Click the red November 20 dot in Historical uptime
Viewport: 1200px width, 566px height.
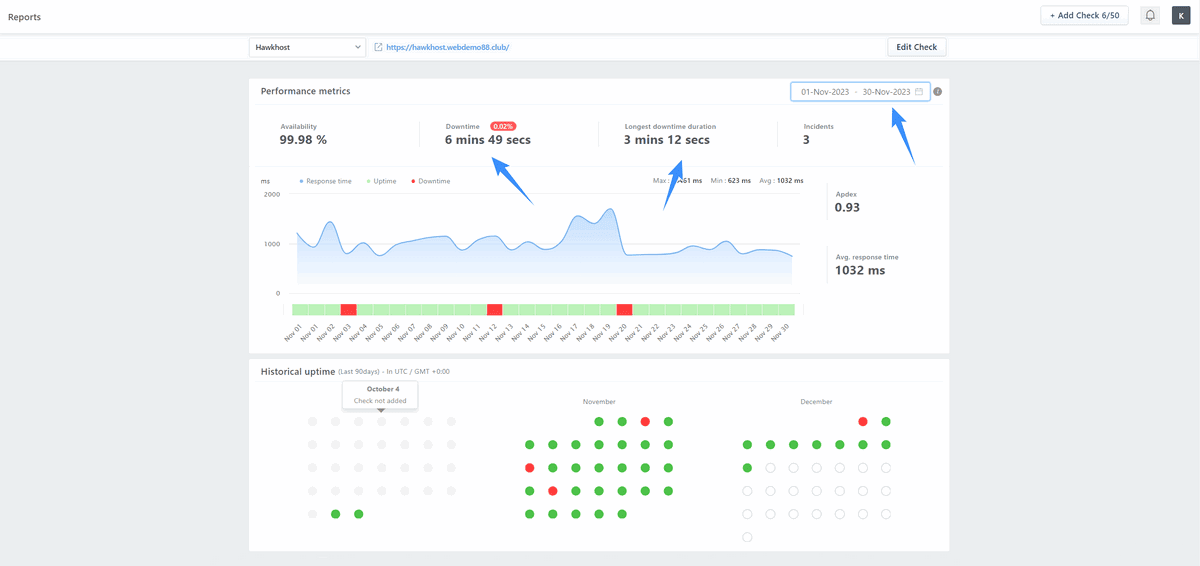[552, 491]
